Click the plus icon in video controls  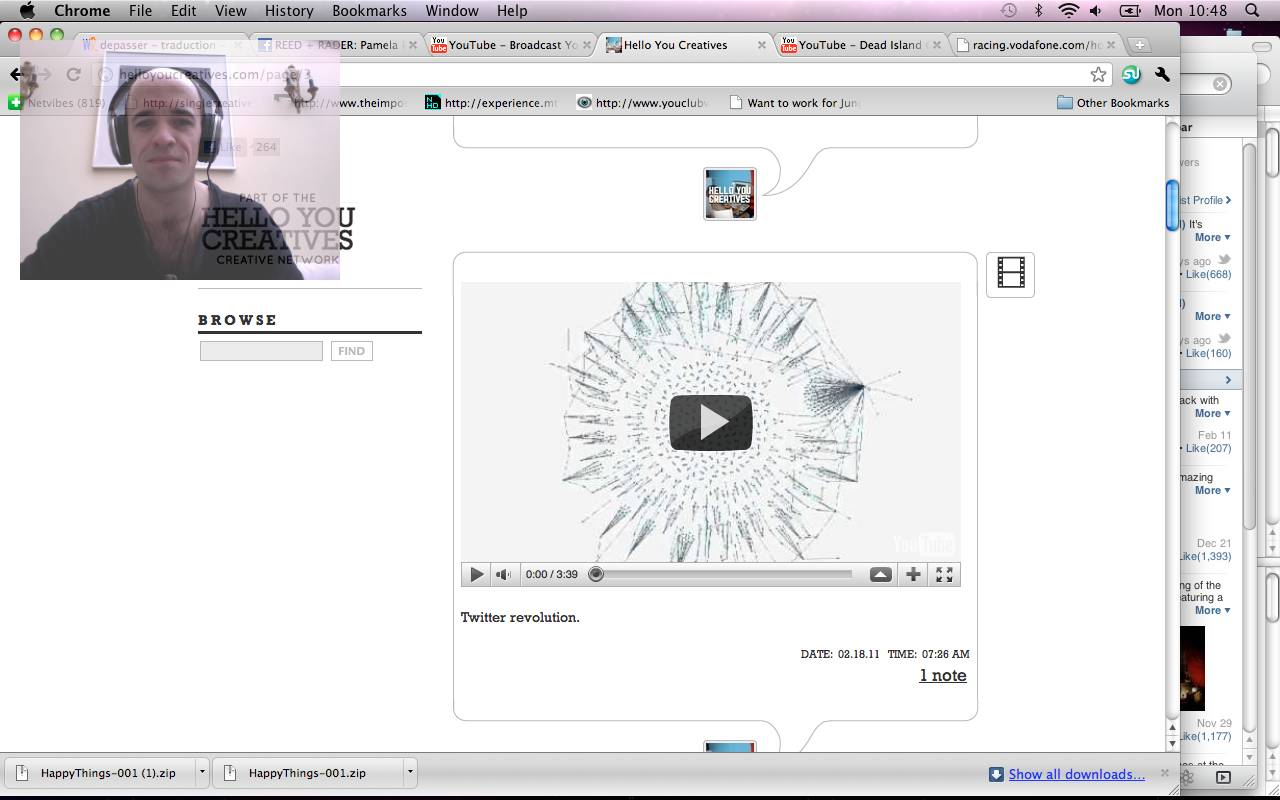tap(913, 574)
